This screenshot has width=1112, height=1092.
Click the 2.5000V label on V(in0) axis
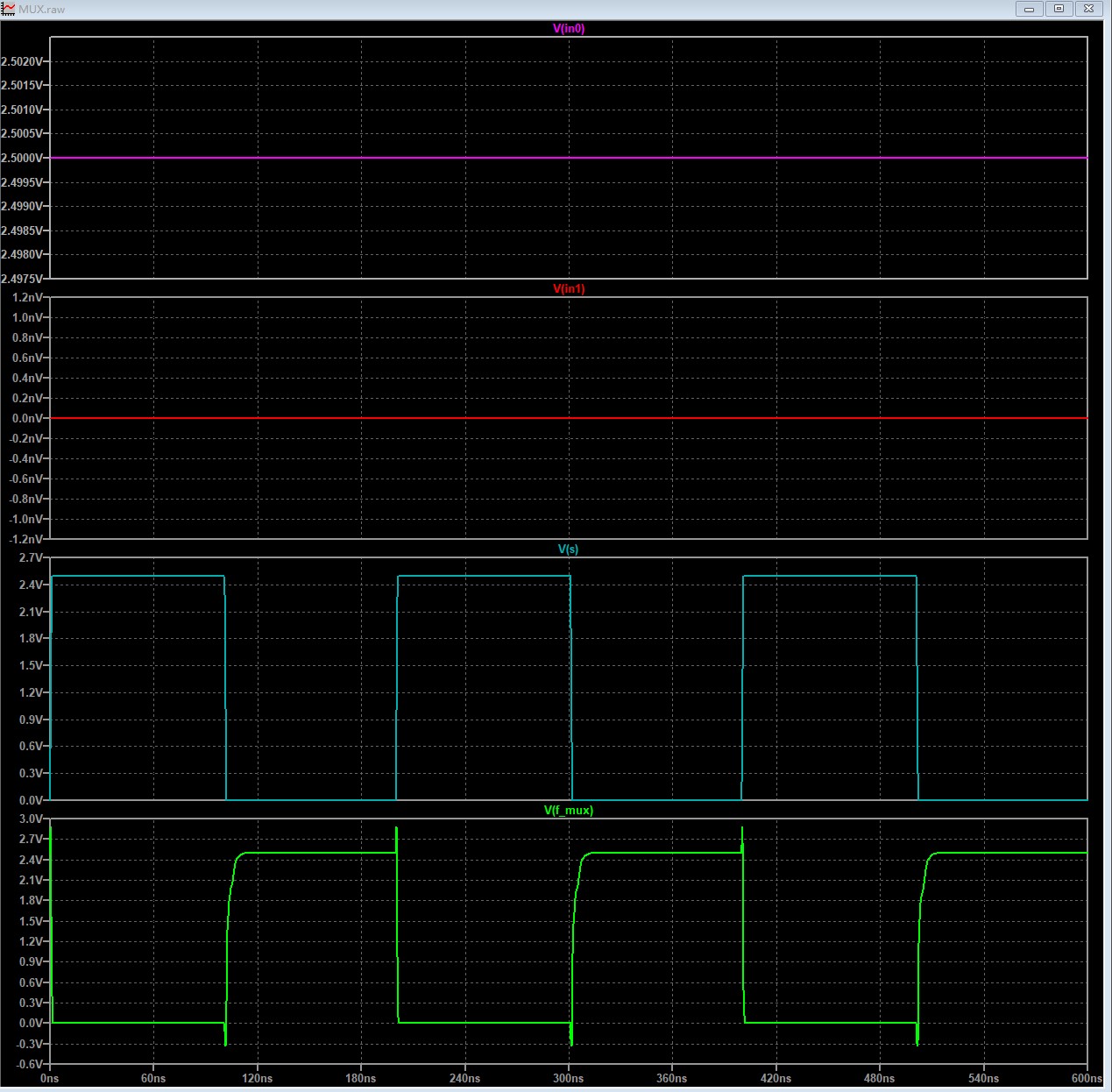pos(23,158)
